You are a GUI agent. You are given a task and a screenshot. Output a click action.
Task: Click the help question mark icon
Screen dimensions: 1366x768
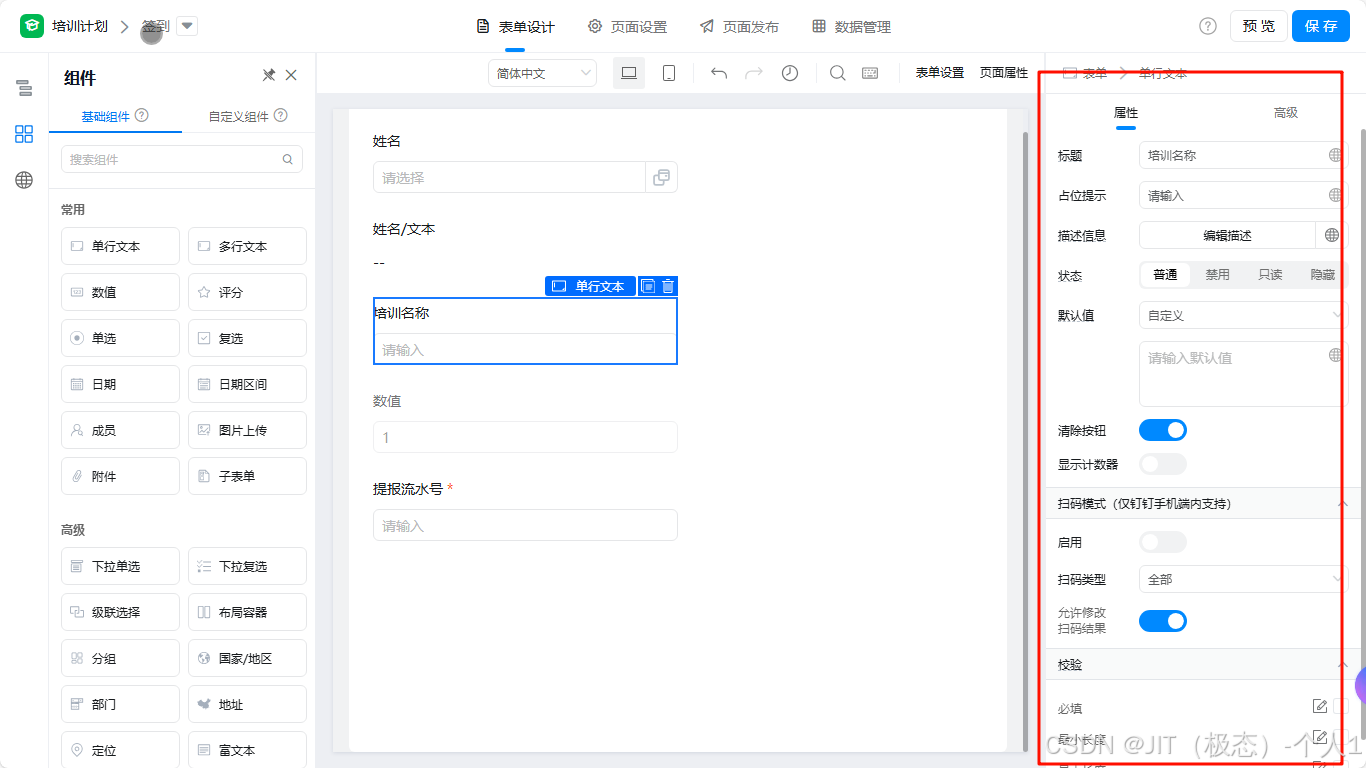coord(1208,26)
